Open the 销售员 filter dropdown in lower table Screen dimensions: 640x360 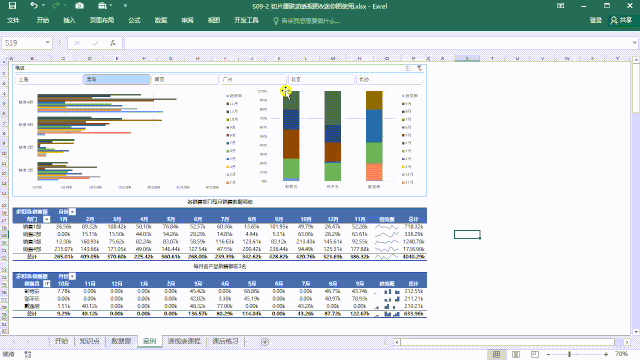[x=47, y=284]
